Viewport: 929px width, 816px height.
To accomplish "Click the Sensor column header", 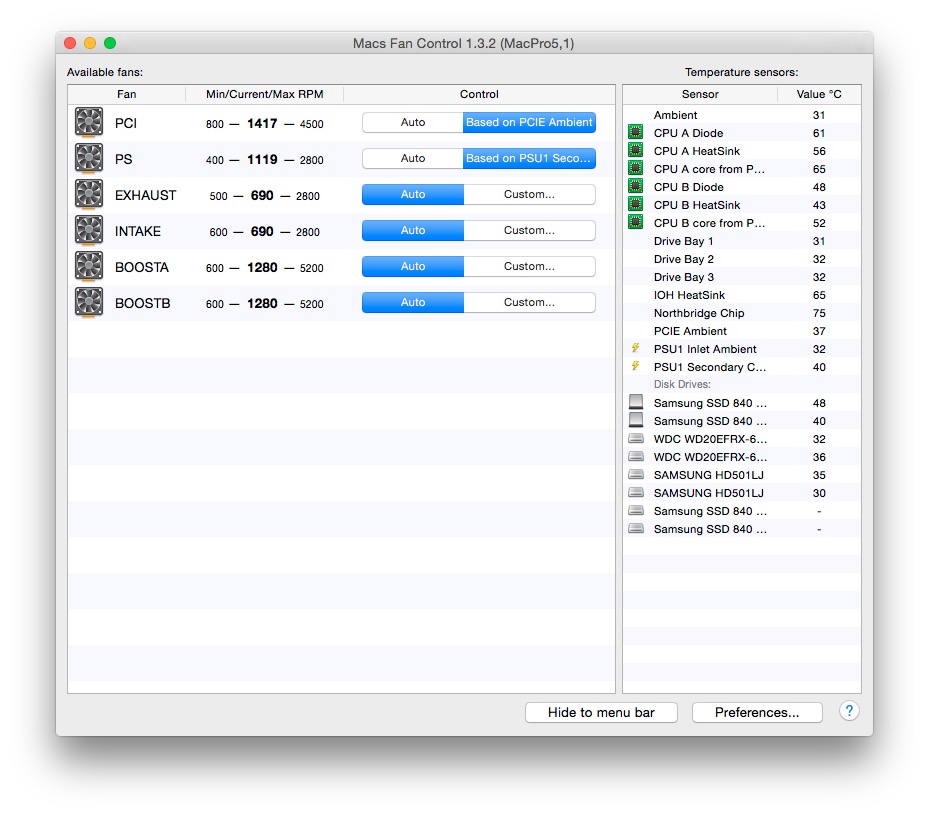I will (x=700, y=94).
